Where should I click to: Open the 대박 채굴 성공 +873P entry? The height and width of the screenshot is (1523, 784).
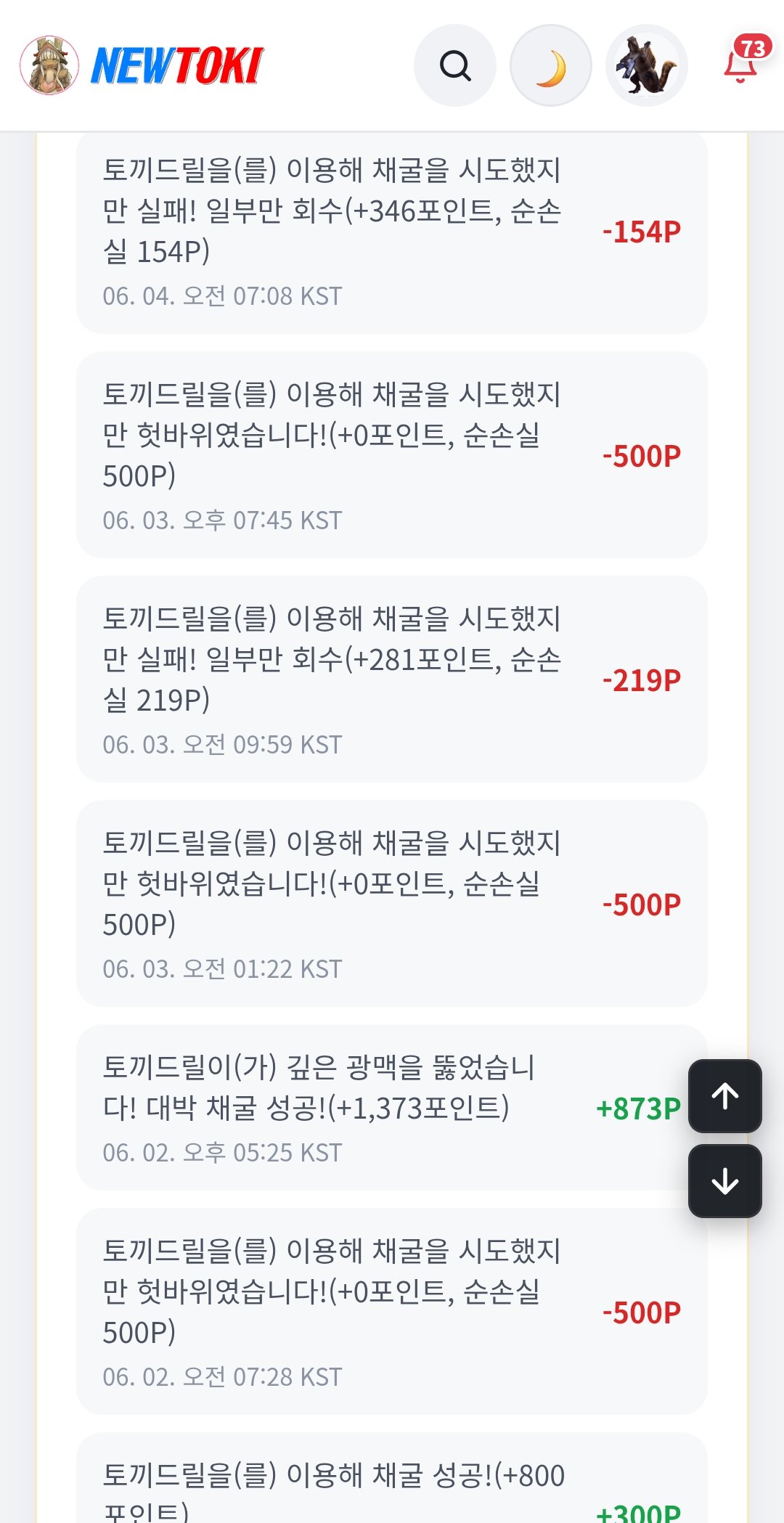click(x=392, y=1108)
